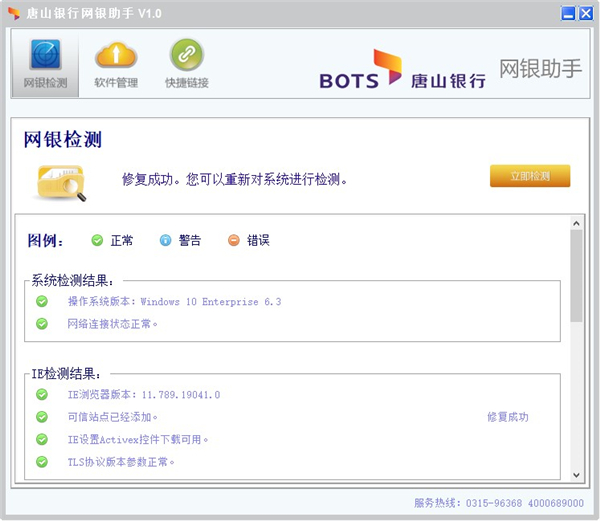The image size is (600, 521).
Task: Select the 操作系统版本 Windows 10 Enterprise text
Action: click(174, 301)
